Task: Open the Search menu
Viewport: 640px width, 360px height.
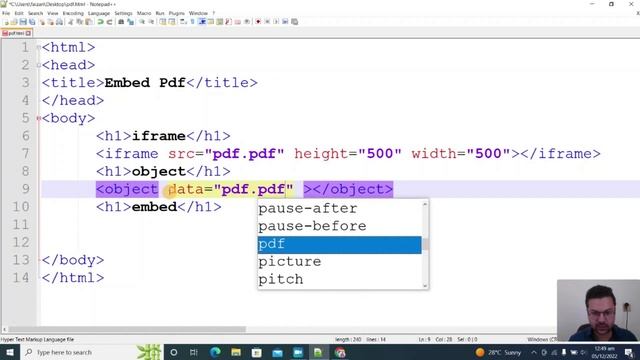Action: coord(36,13)
